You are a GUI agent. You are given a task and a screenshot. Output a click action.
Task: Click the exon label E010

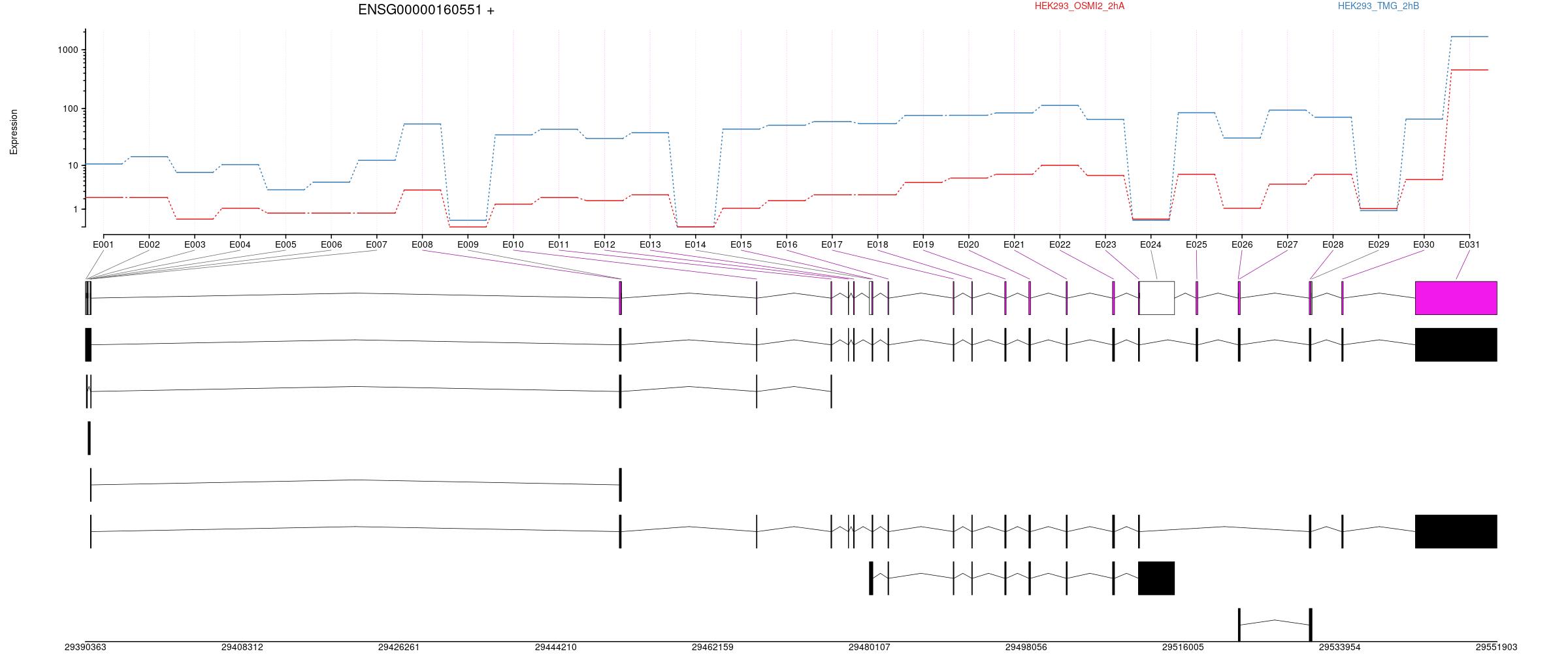[513, 245]
